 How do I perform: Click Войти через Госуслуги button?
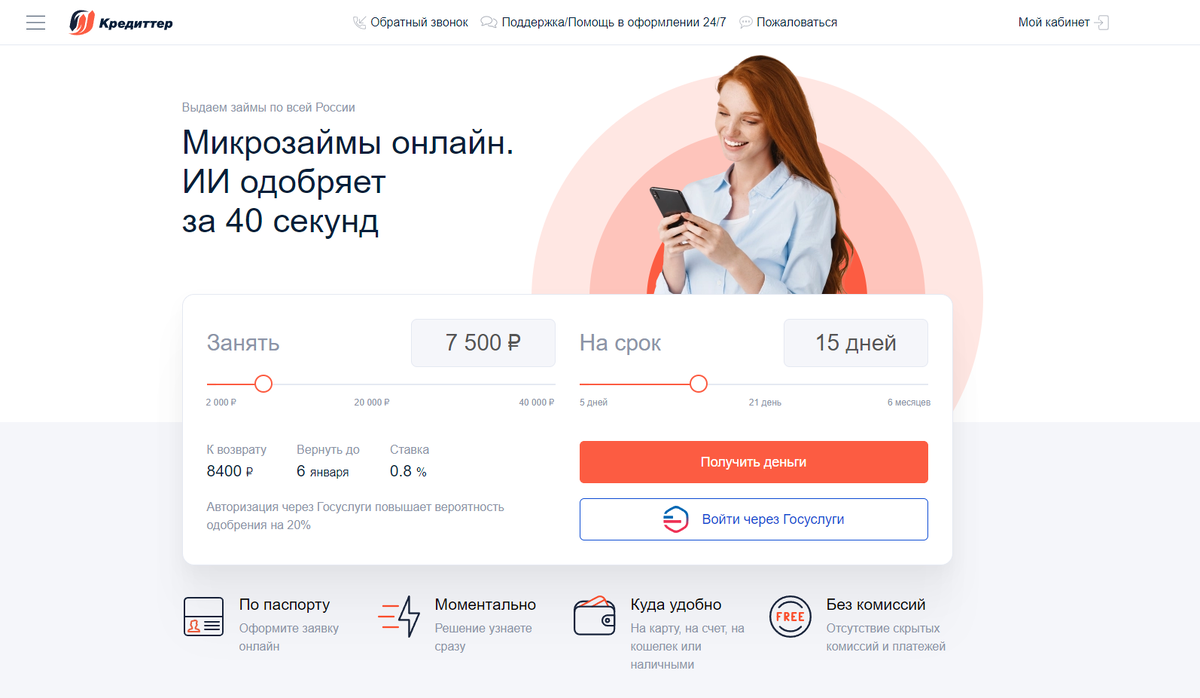point(754,519)
